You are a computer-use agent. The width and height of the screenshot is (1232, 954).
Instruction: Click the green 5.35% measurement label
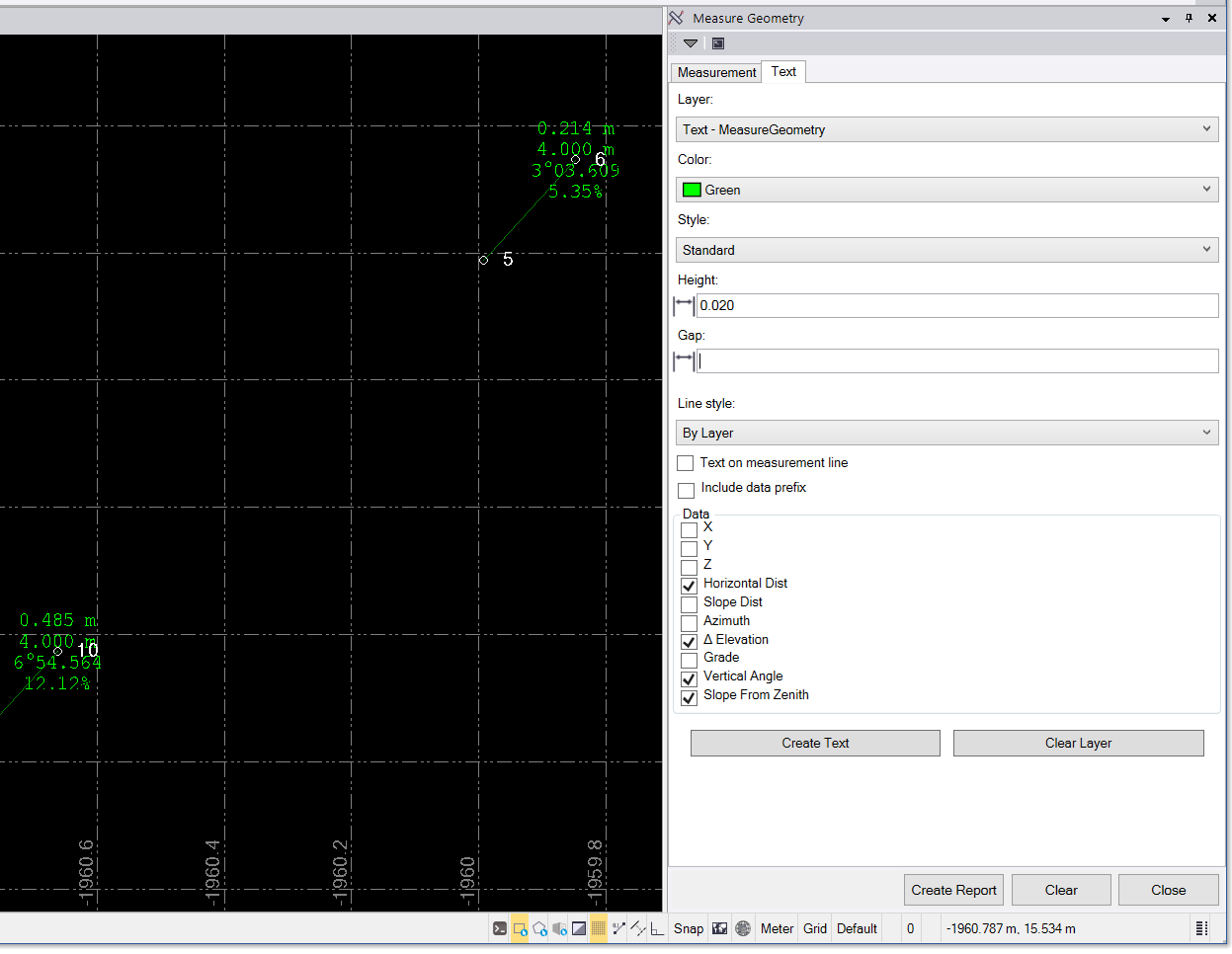(576, 192)
